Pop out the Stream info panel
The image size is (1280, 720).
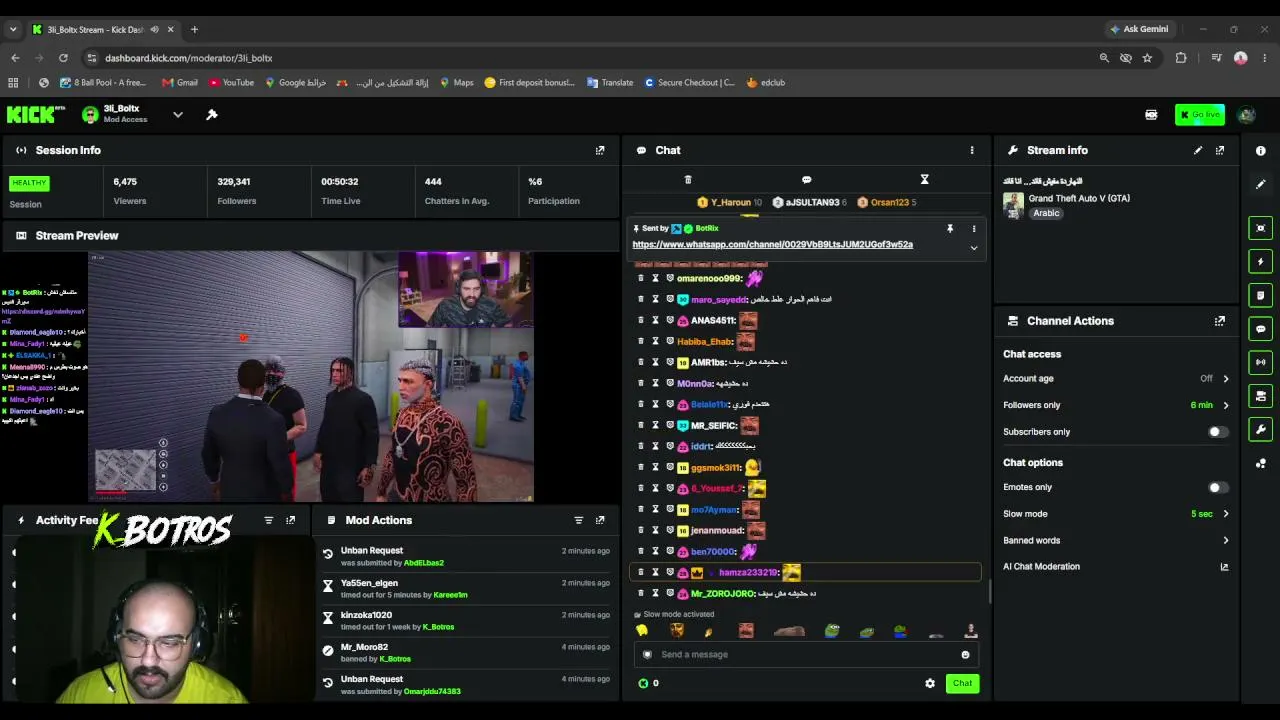1220,150
